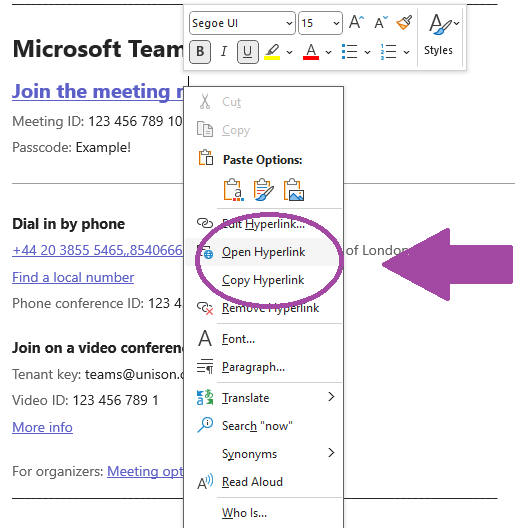The image size is (515, 528).
Task: Choose Paste as Picture option
Action: (294, 190)
